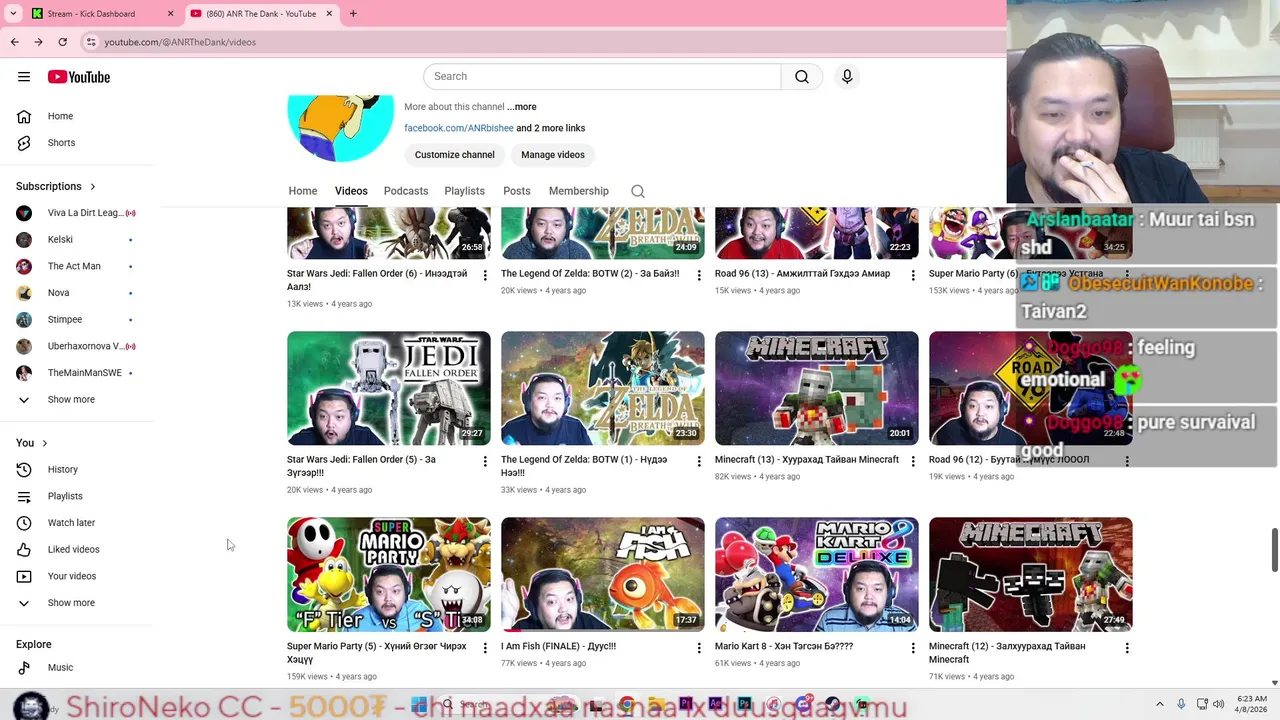Expand channel description with ...more
Screen dimensions: 1280x720
(521, 107)
